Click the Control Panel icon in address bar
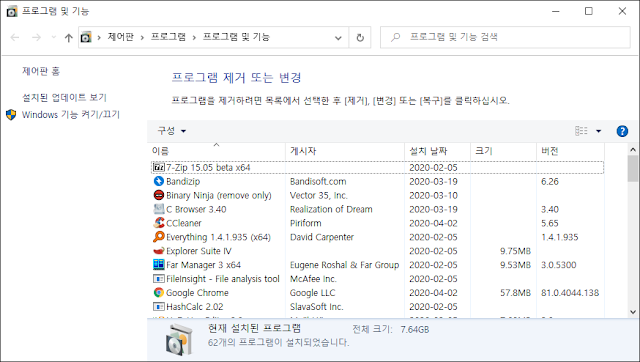Screen dimensions: 640x362 coord(86,38)
